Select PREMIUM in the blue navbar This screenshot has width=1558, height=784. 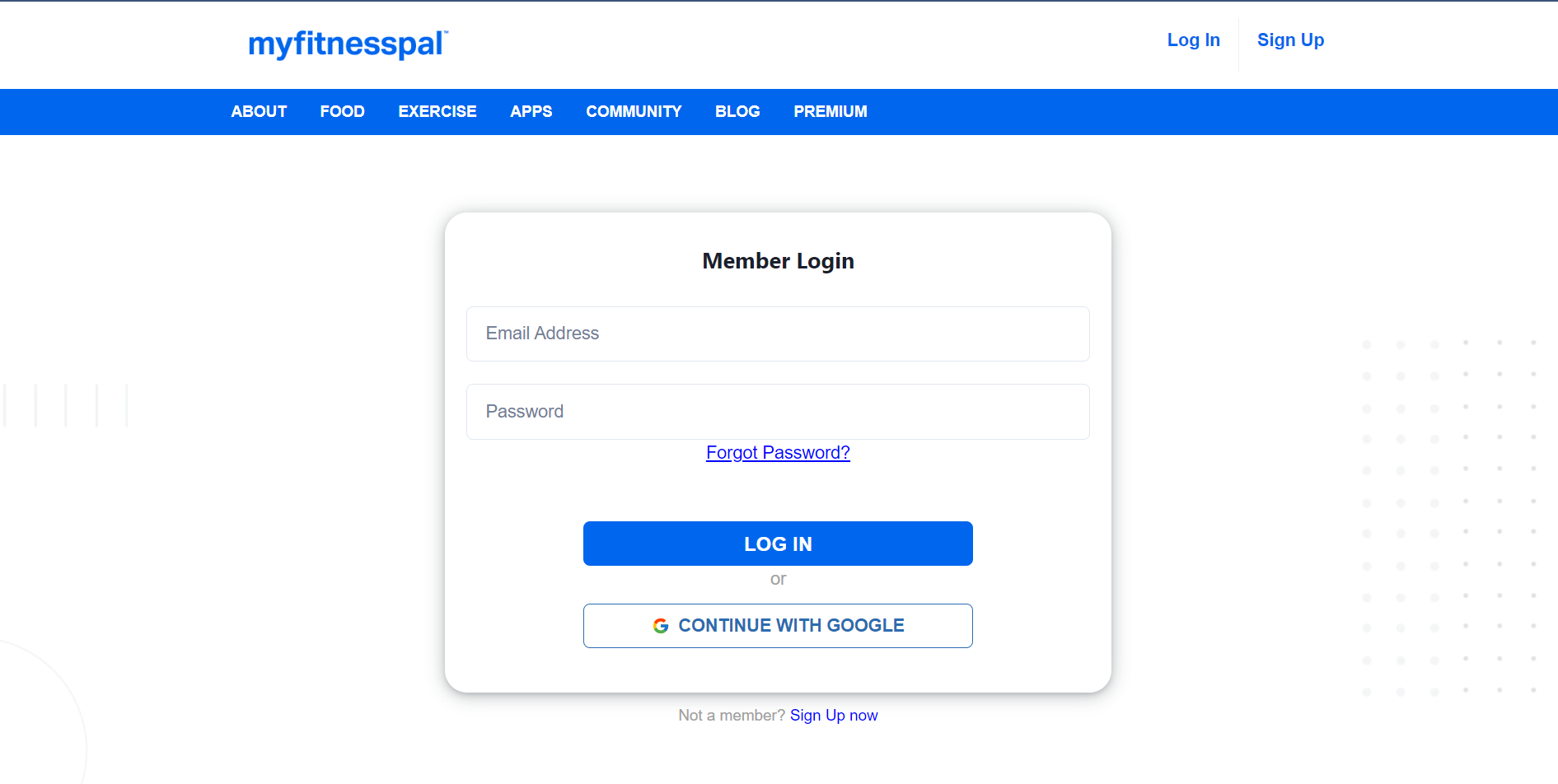pyautogui.click(x=830, y=111)
